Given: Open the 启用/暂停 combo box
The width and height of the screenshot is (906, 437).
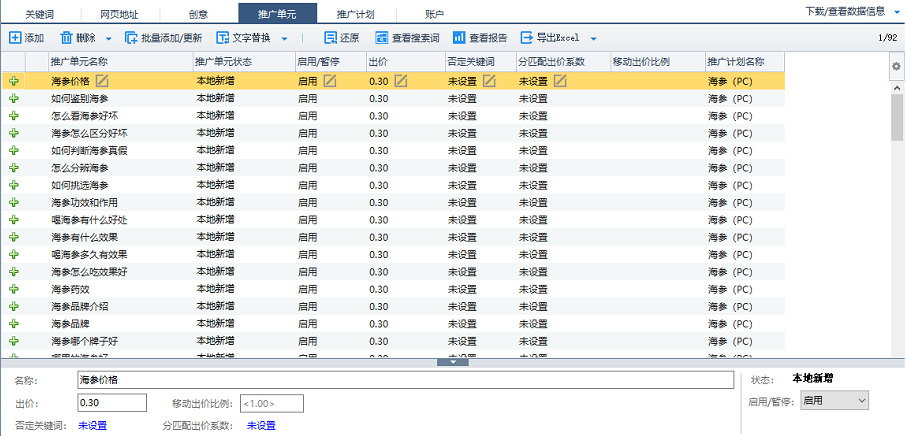Looking at the screenshot, I should pyautogui.click(x=834, y=400).
